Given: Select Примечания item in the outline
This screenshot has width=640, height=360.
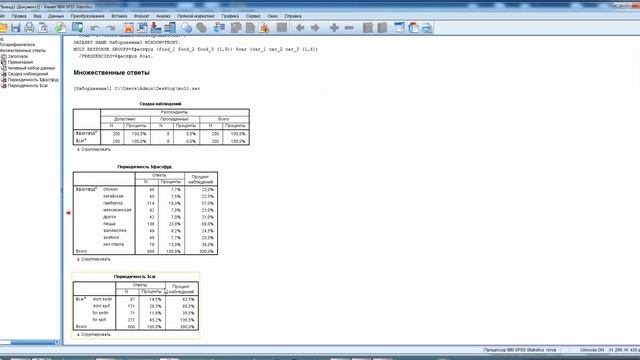Looking at the screenshot, I should (20, 62).
